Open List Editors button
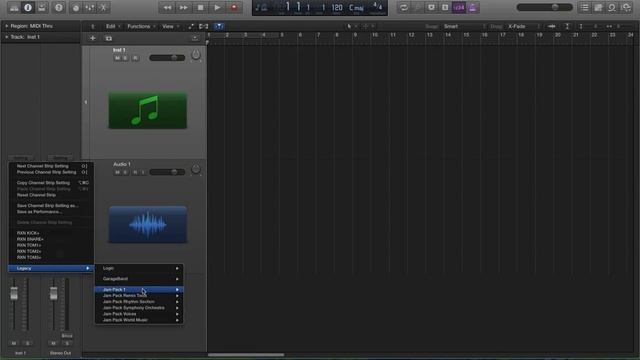This screenshot has height=360, width=640. pos(584,7)
